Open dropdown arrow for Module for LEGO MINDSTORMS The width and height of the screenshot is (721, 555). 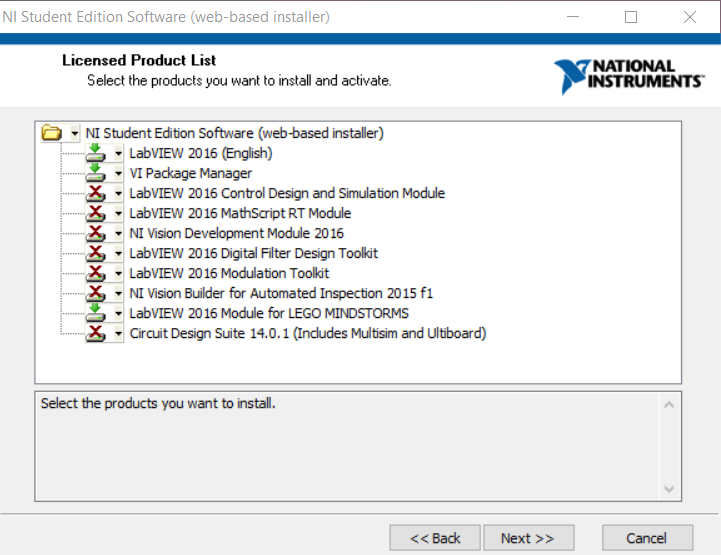point(119,314)
